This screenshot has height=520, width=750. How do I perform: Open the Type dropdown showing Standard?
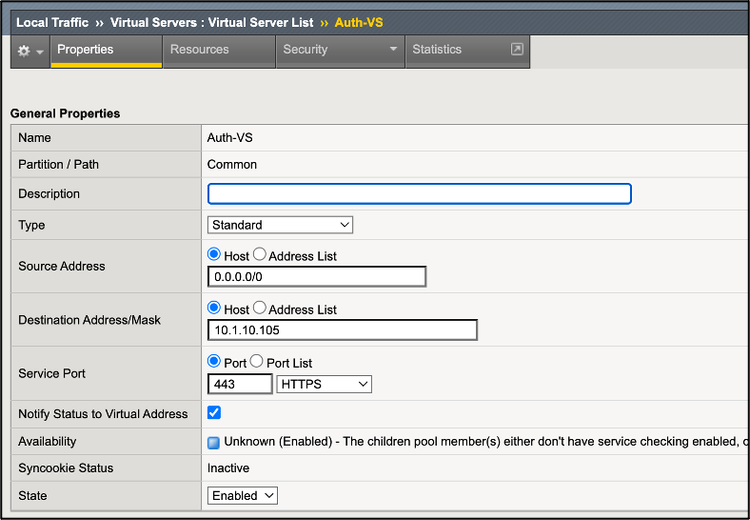tap(280, 225)
